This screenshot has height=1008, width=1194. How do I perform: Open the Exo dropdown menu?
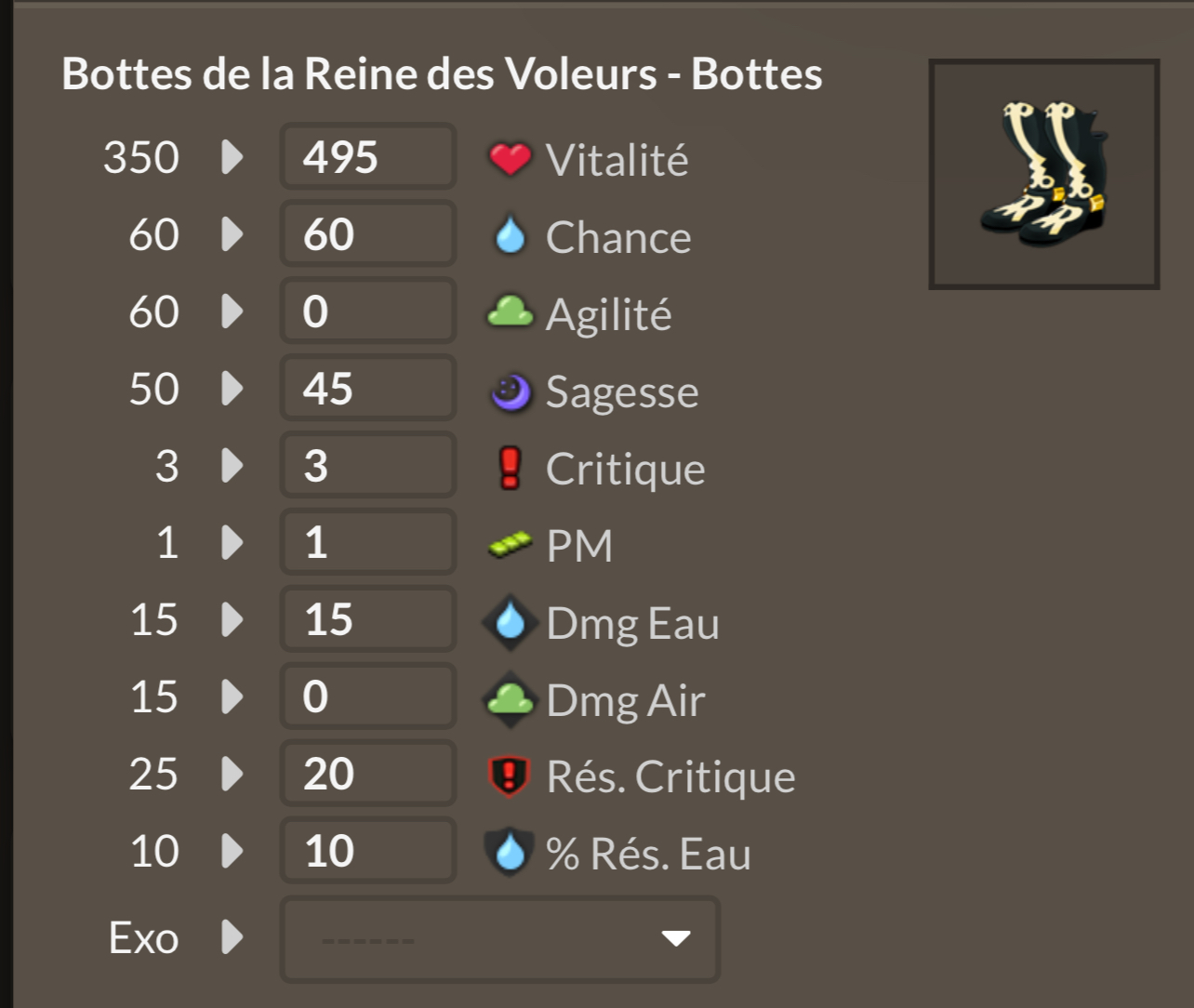tap(500, 938)
